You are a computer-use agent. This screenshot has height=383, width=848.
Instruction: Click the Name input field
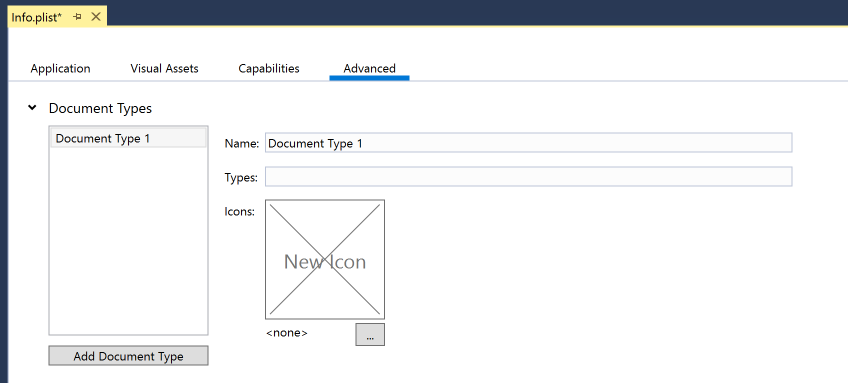point(528,143)
